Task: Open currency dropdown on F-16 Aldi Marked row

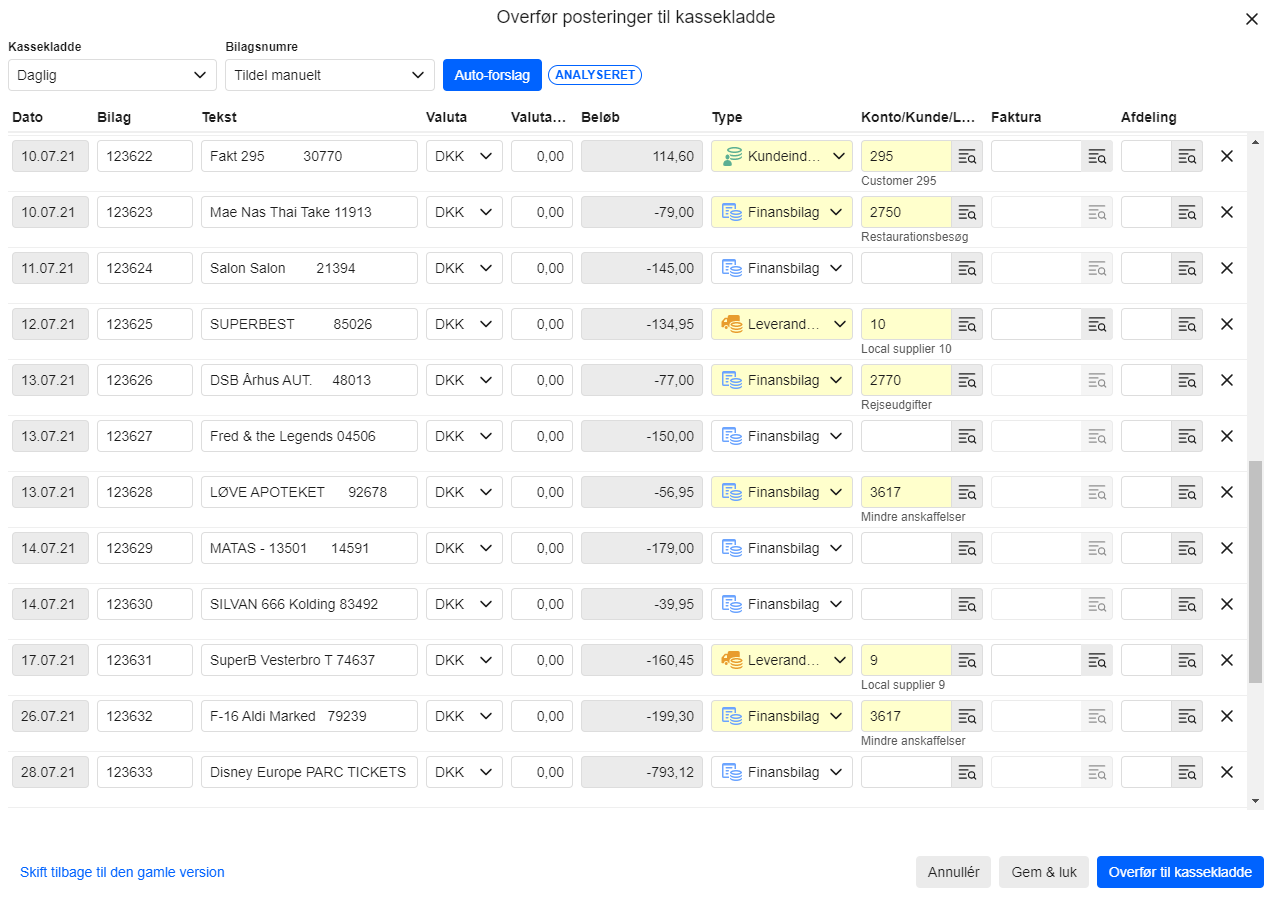Action: tap(464, 716)
